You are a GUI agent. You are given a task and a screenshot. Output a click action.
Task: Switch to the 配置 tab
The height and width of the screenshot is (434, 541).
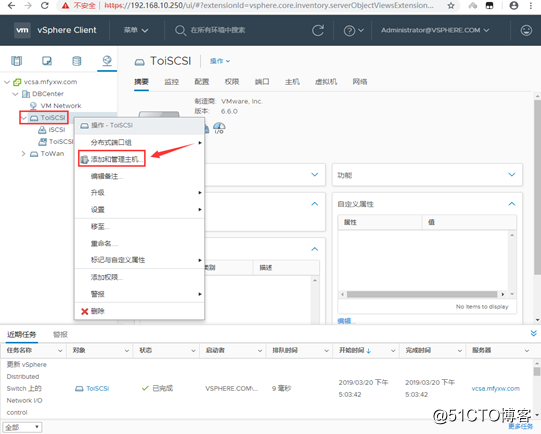(x=201, y=82)
